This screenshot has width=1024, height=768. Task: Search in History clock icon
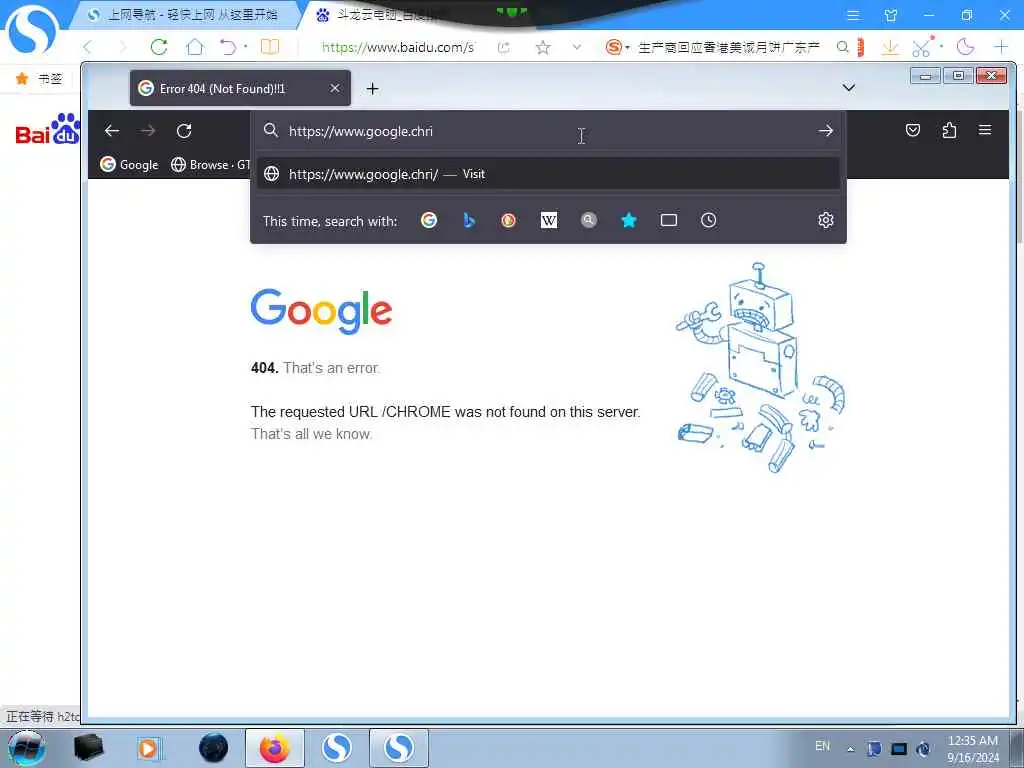[709, 220]
